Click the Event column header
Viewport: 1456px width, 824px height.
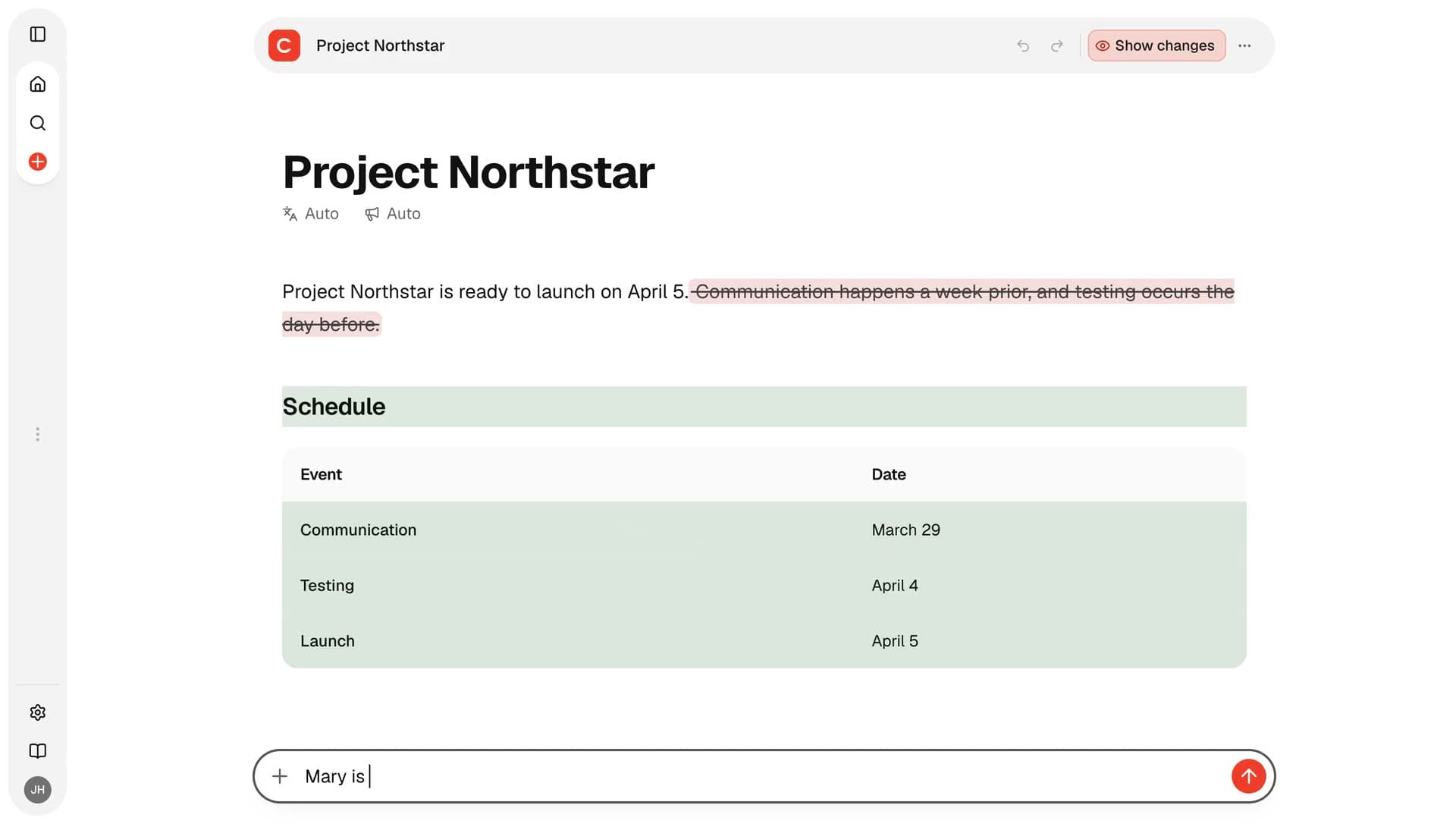point(321,474)
